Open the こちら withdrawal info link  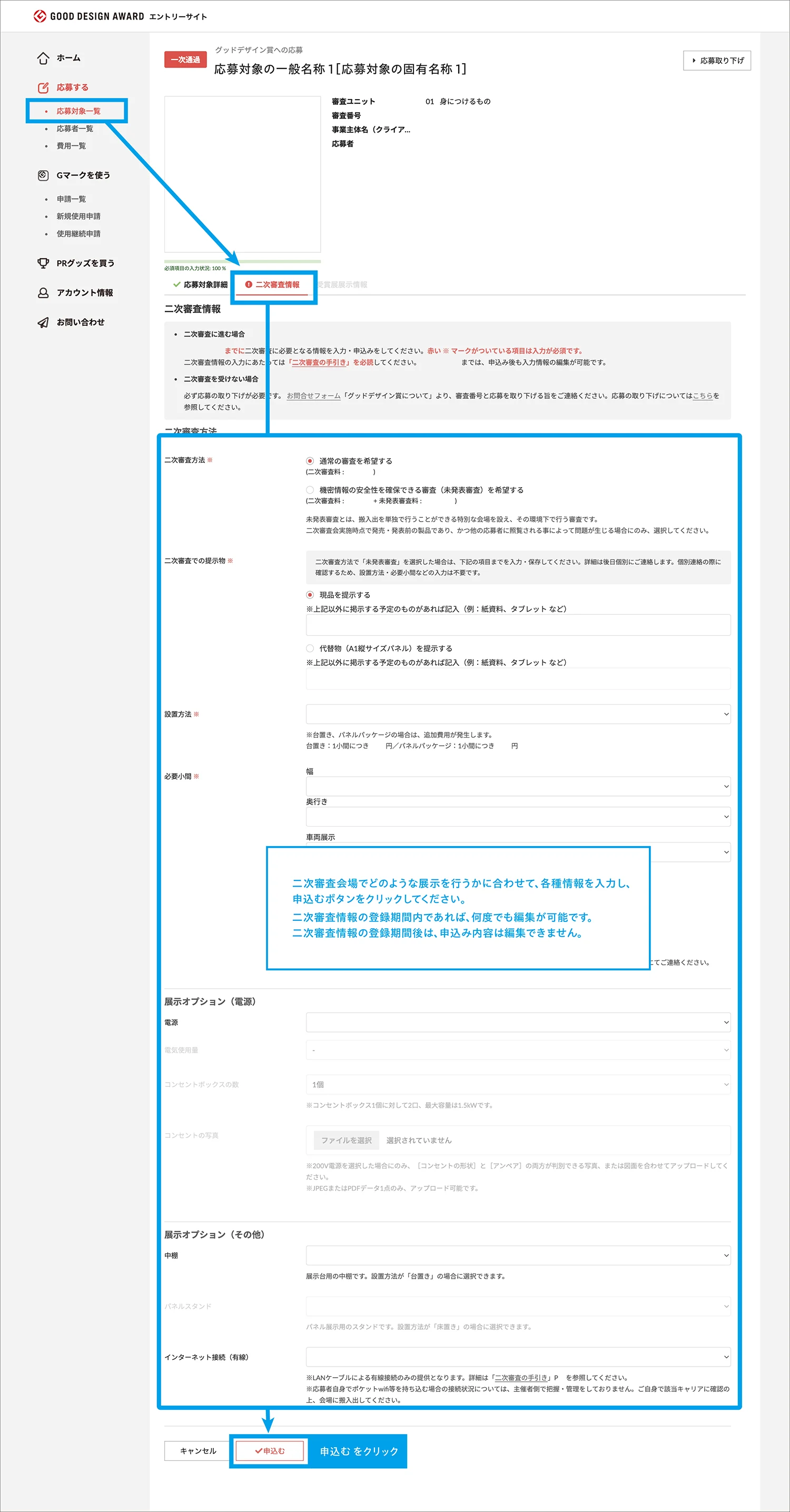[x=703, y=396]
